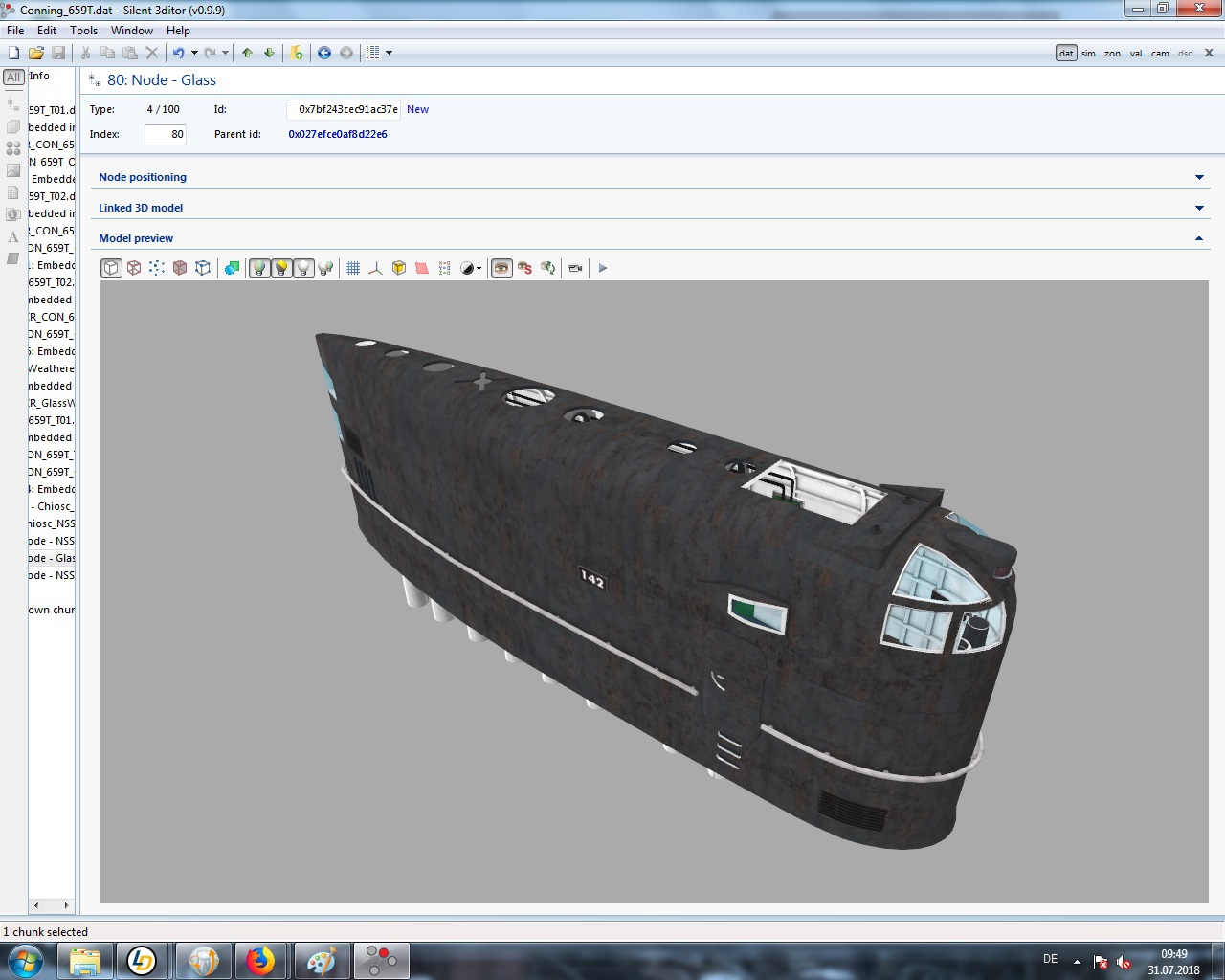Select the wireframe cube render mode icon
This screenshot has width=1225, height=980.
pyautogui.click(x=134, y=268)
